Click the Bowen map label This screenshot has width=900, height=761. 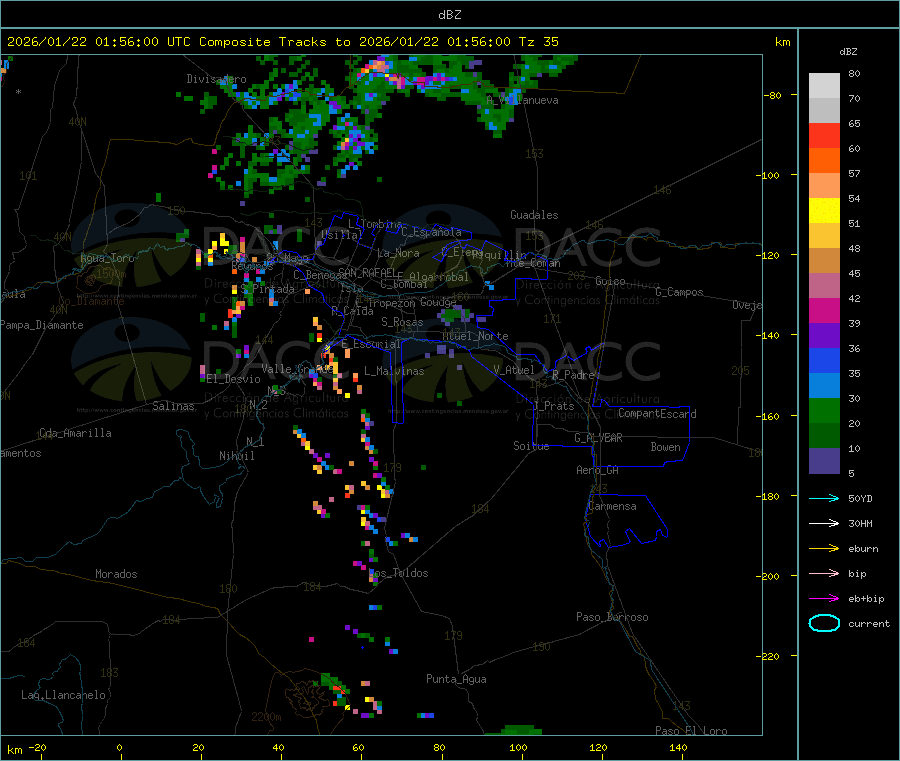[x=666, y=448]
